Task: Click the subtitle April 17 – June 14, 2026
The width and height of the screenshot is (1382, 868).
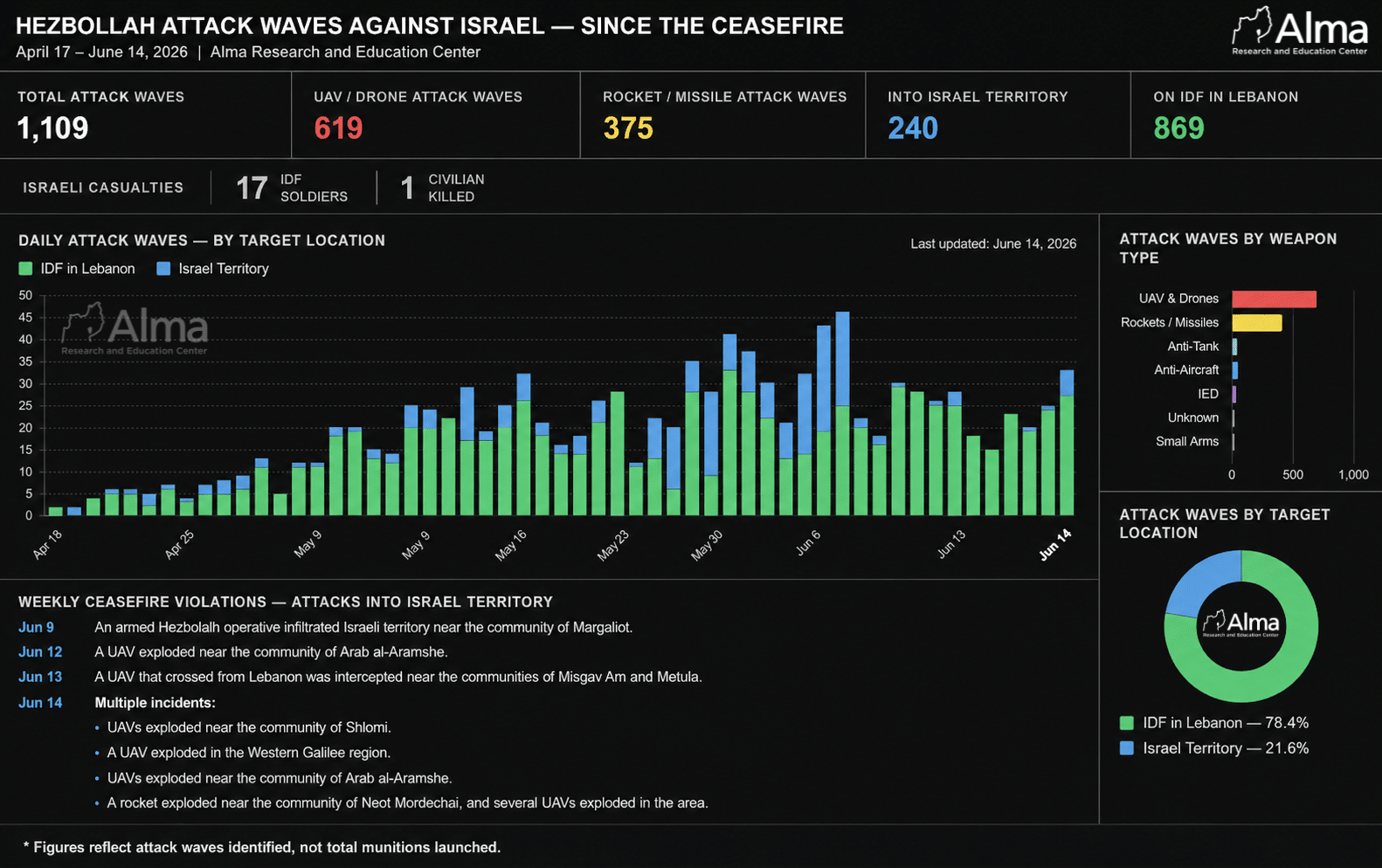Action: click(101, 52)
